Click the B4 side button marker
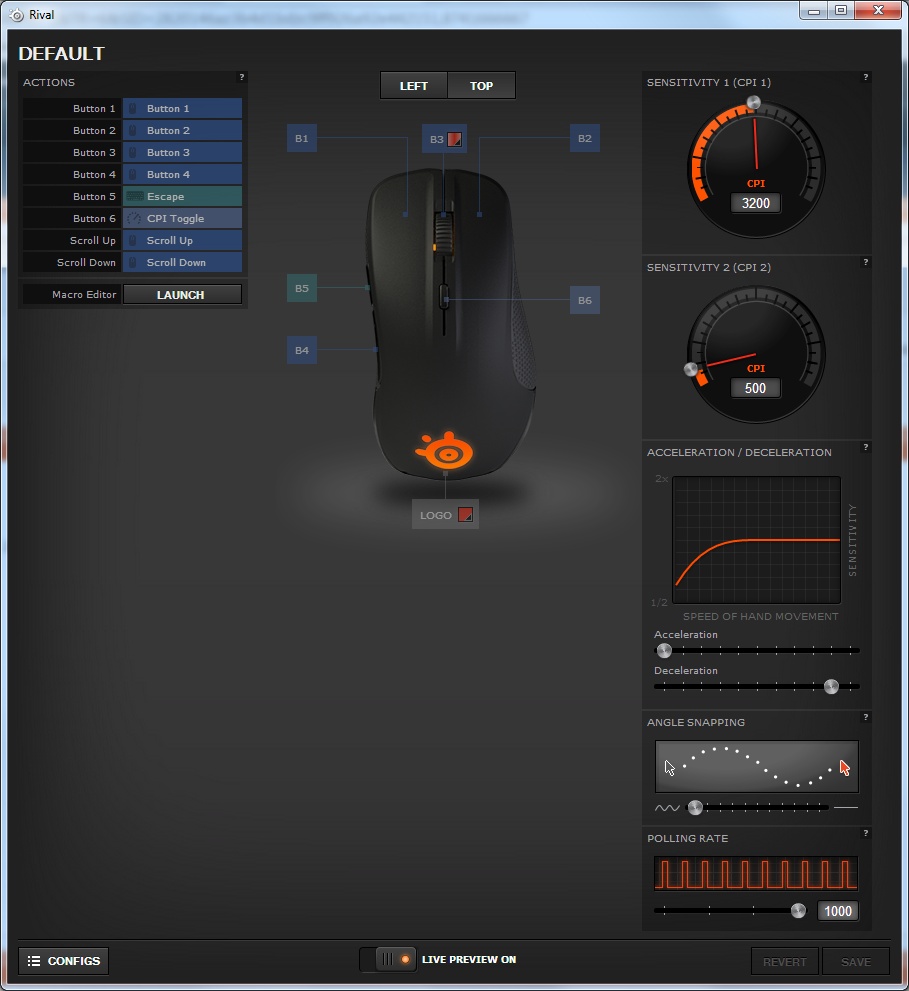909x991 pixels. [302, 350]
